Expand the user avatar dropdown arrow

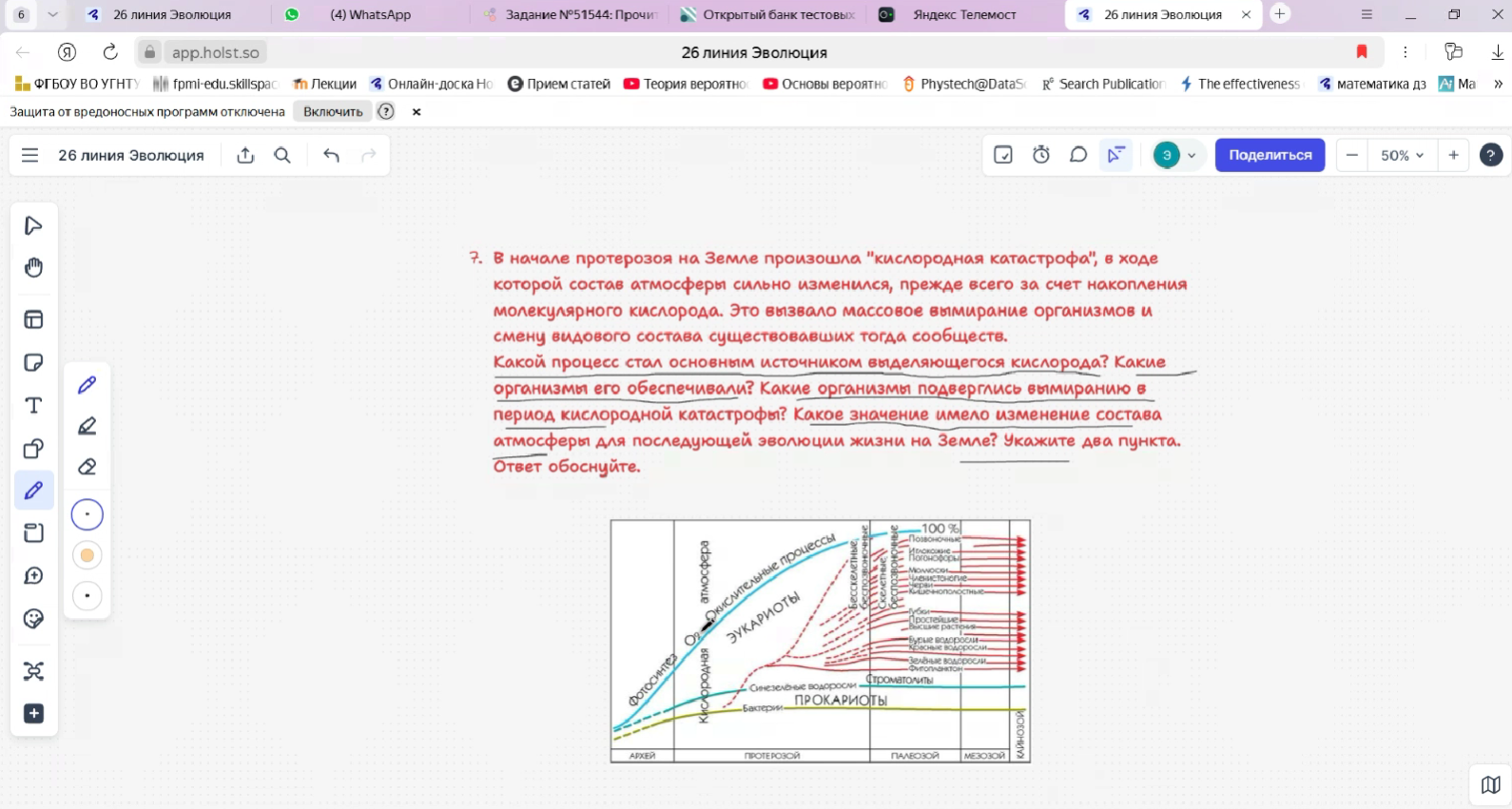(1192, 155)
